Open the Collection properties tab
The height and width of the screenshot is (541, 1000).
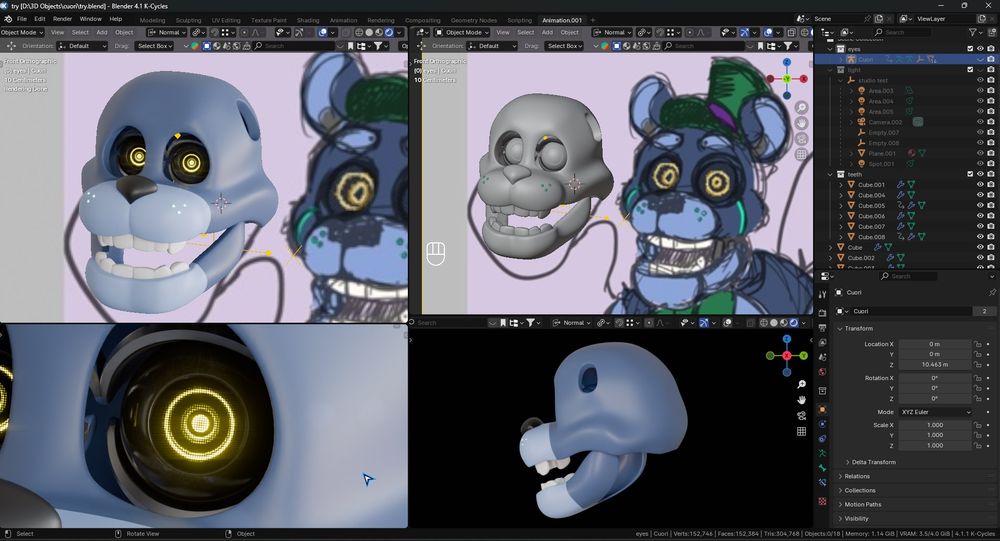click(823, 390)
